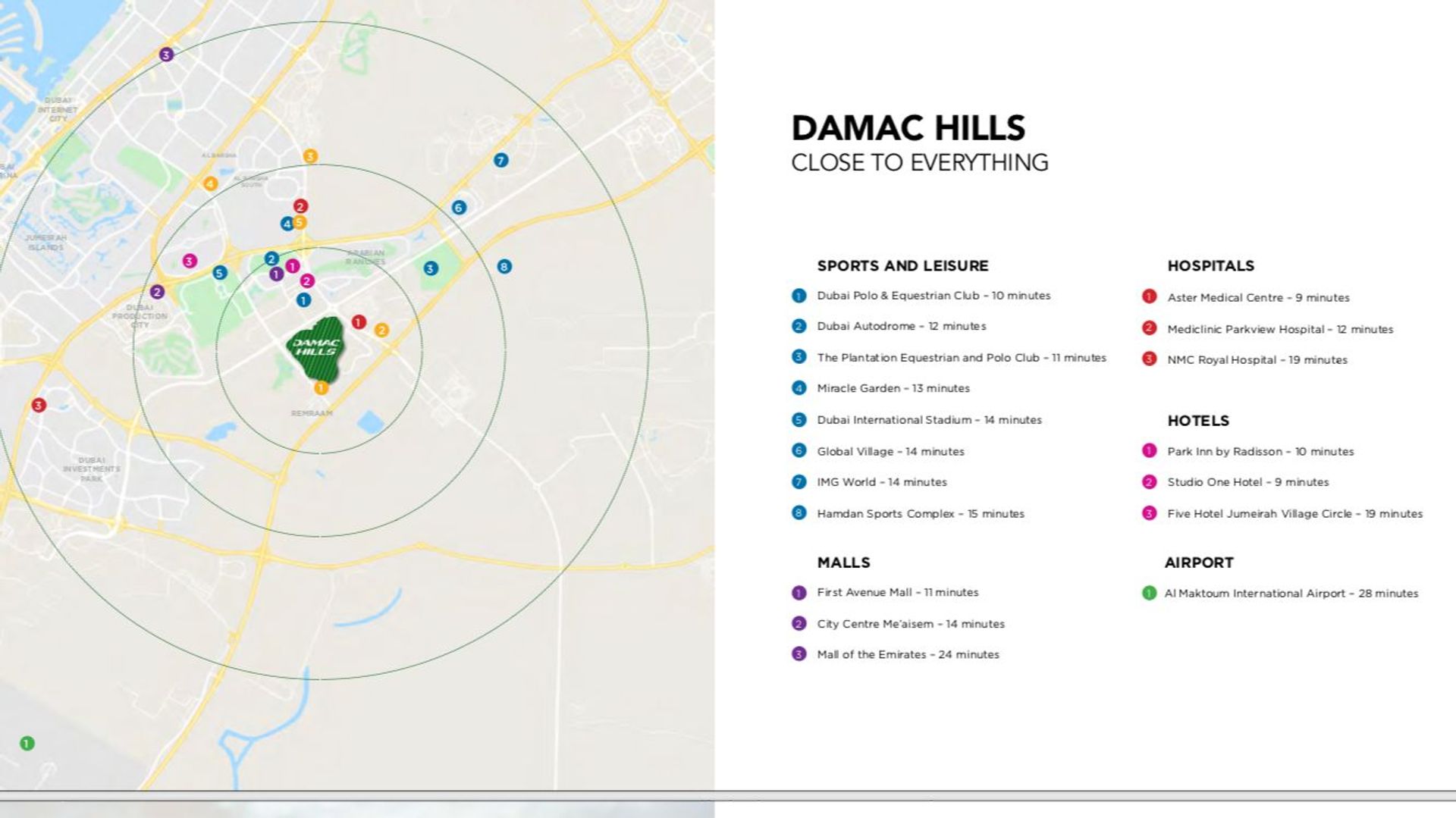Click 'Dubai International Stadium - 14 minutes'
1456x818 pixels.
click(x=929, y=420)
